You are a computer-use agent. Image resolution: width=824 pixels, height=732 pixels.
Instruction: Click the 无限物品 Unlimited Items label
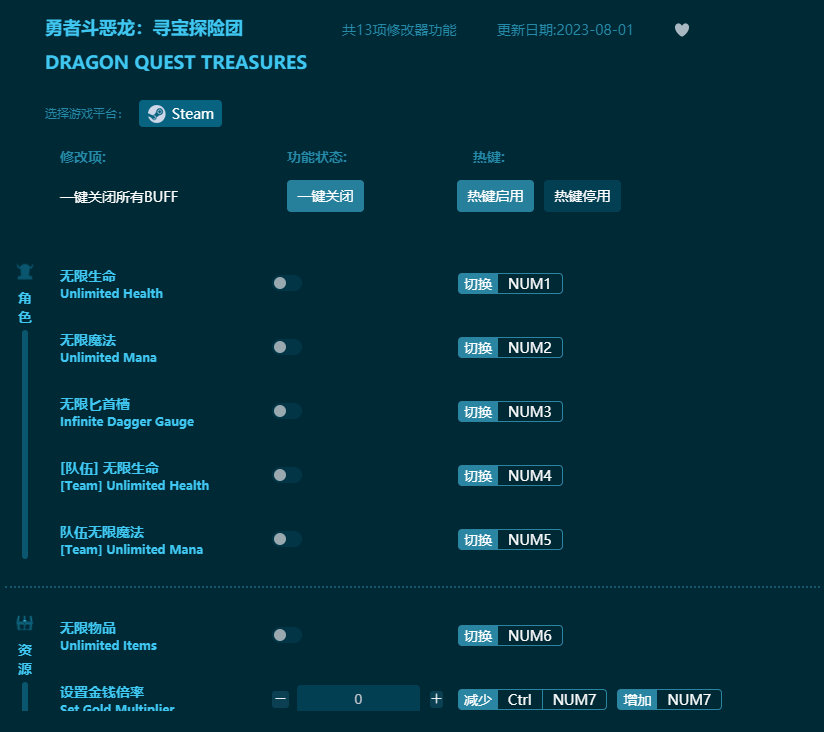tap(108, 637)
